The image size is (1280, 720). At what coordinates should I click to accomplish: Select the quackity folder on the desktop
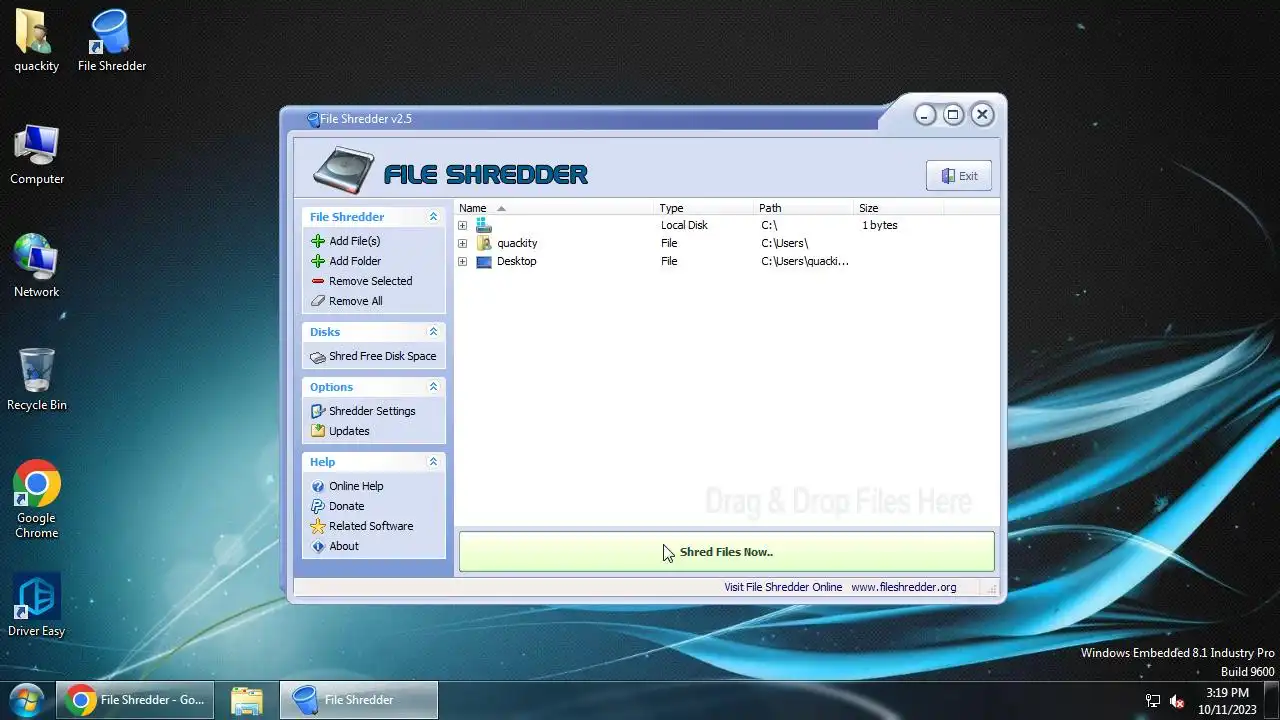(36, 41)
